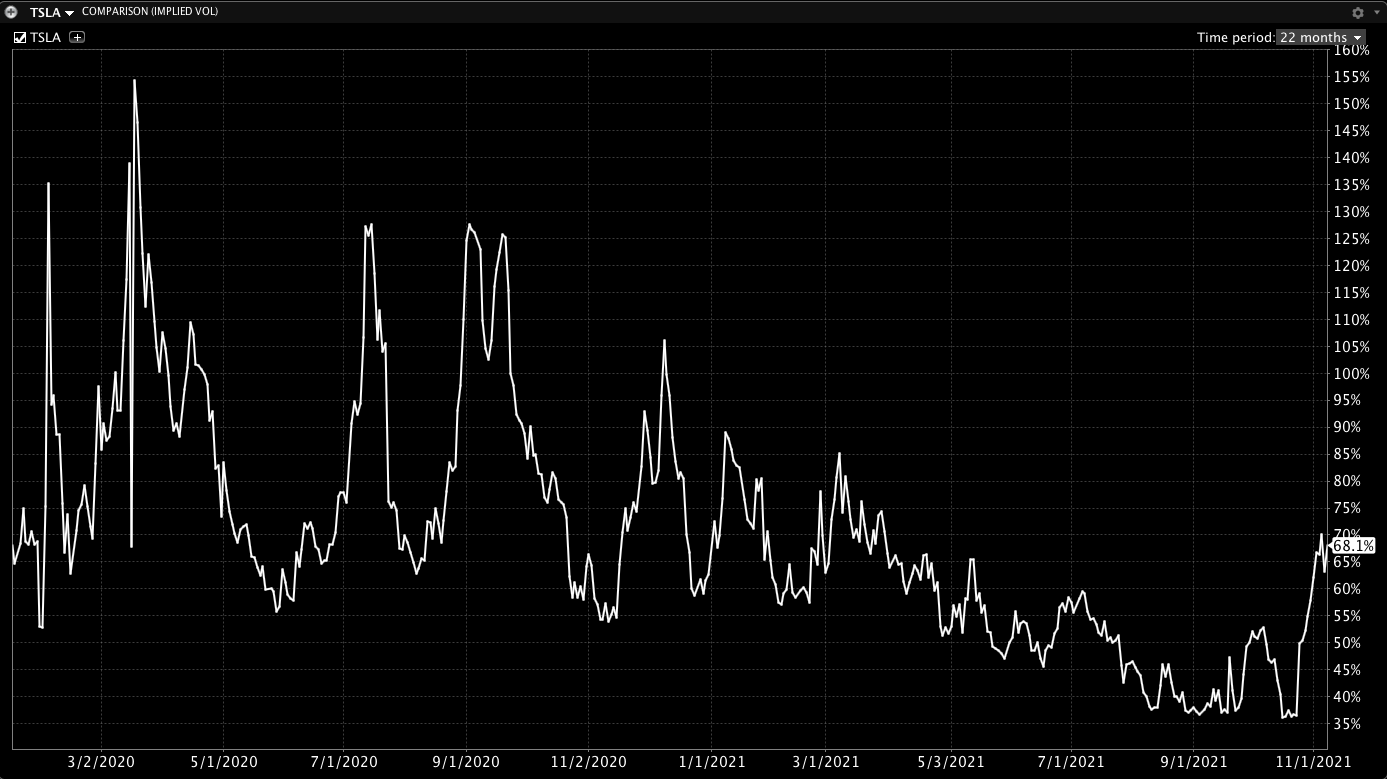
Task: Click the 155% y-axis label
Action: 1352,77
